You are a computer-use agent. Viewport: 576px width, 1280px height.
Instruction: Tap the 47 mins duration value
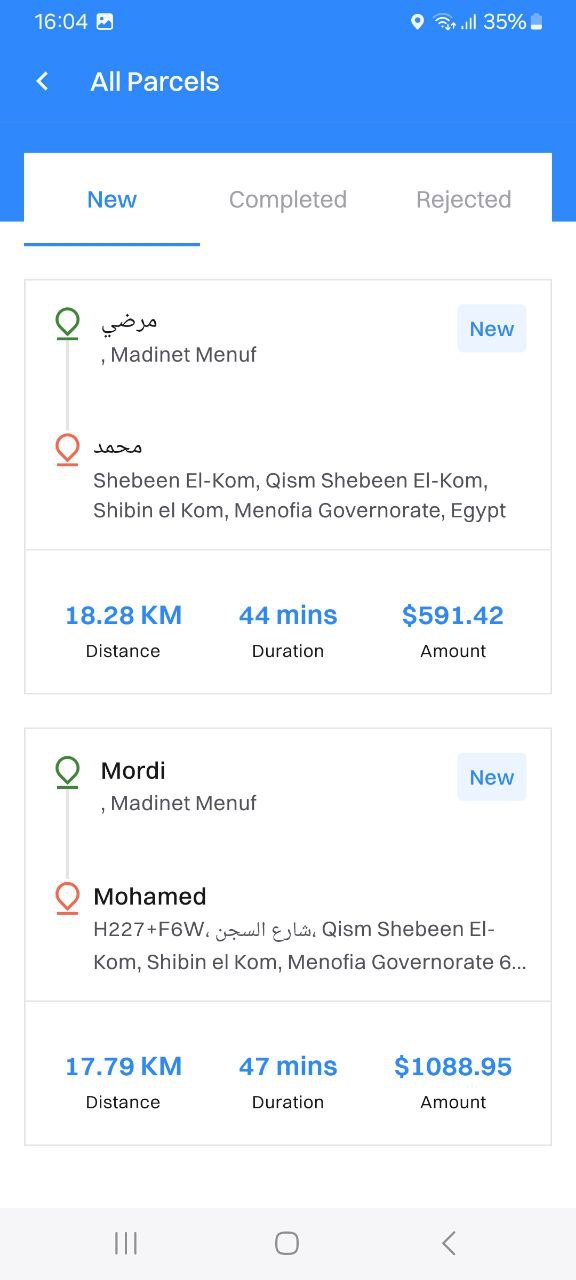tap(288, 1067)
